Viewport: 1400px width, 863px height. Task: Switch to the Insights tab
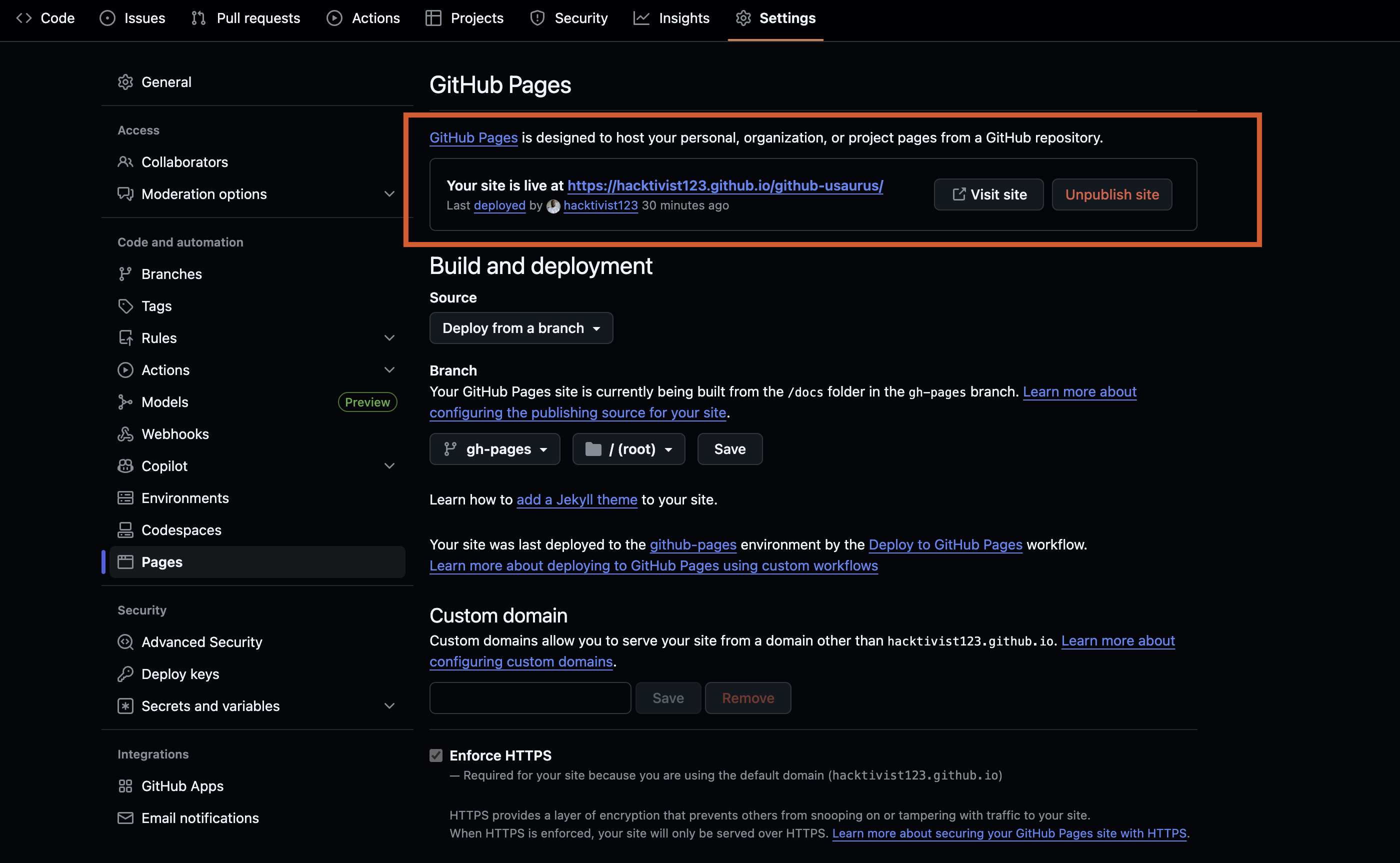(671, 18)
